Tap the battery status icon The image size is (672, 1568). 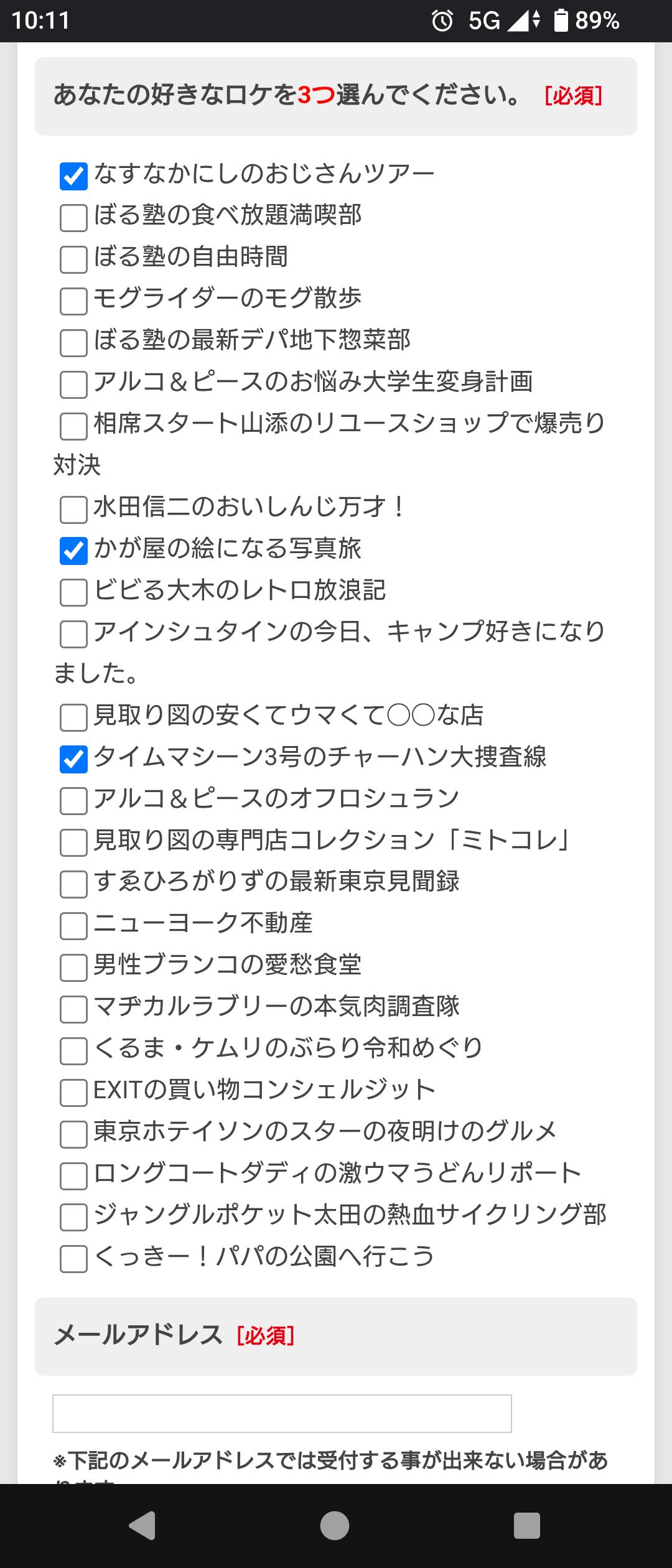point(561,21)
